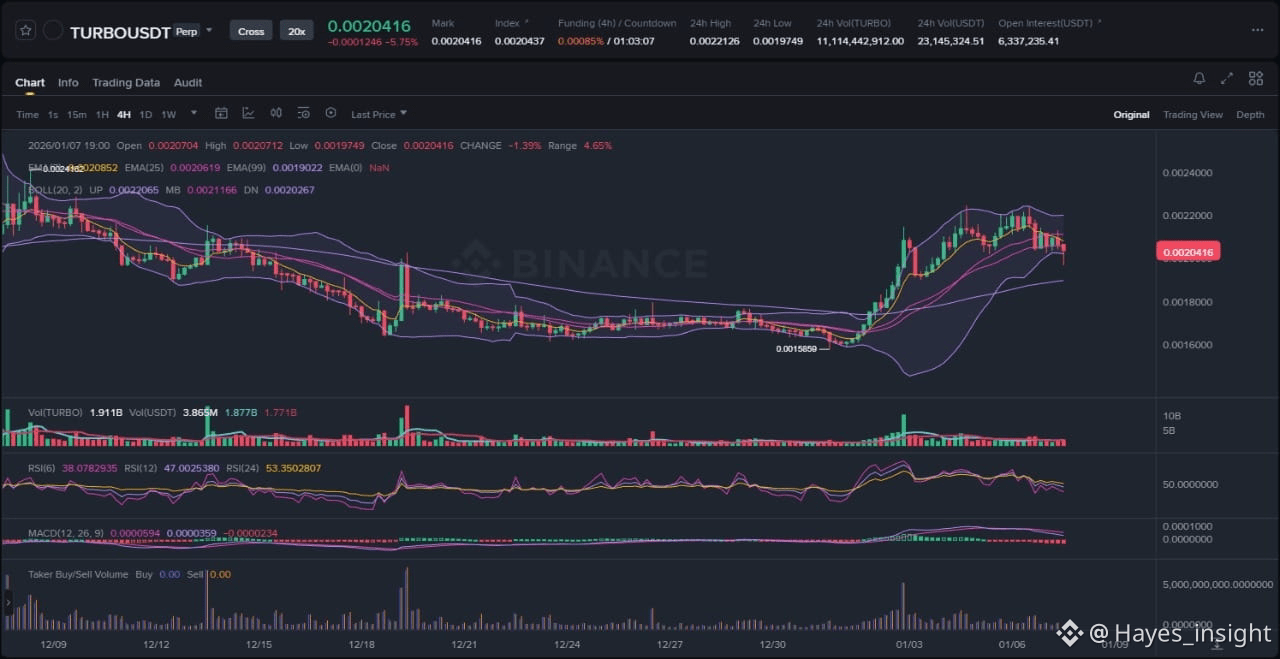Switch to the Original chart view

1131,114
